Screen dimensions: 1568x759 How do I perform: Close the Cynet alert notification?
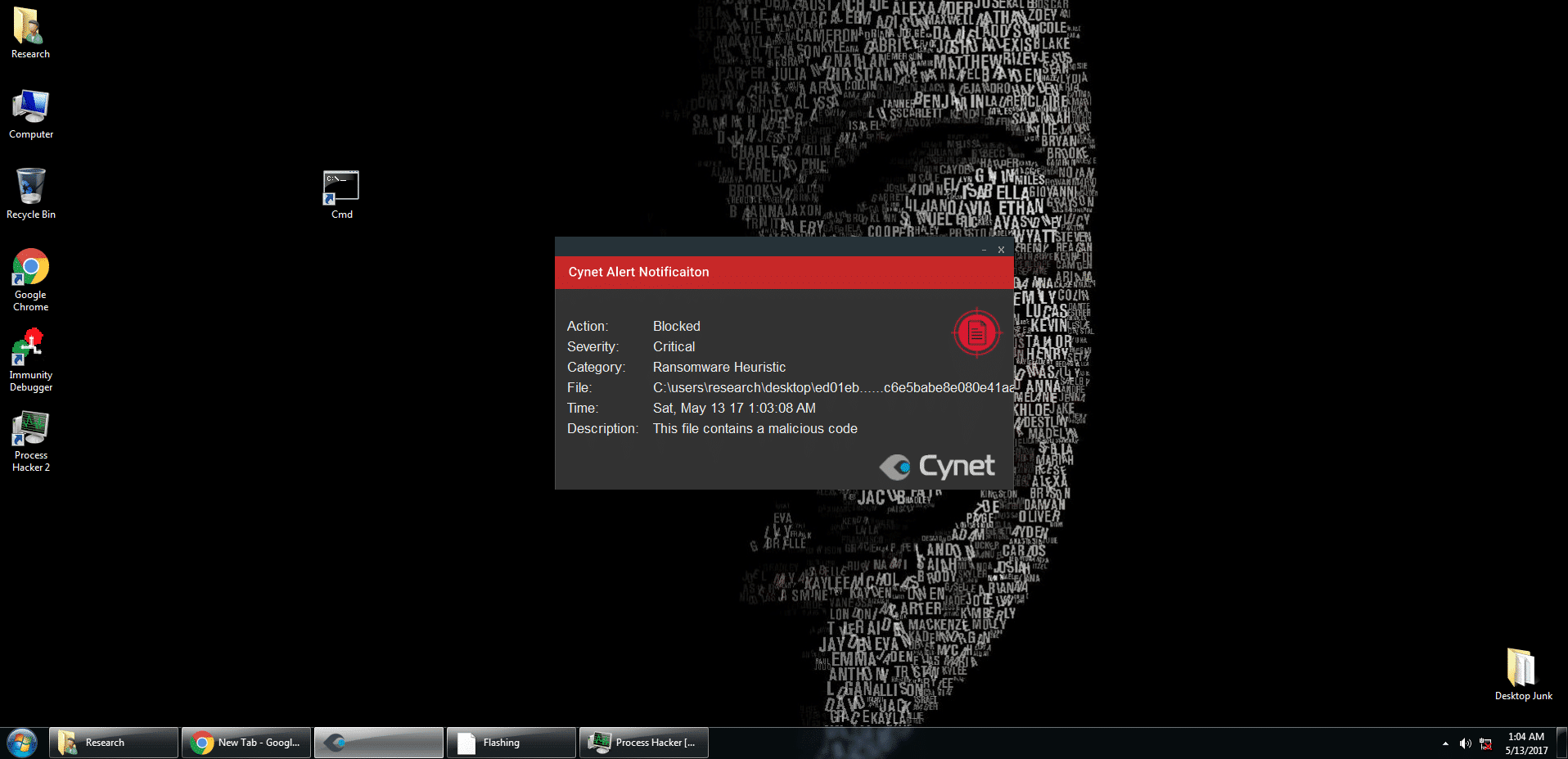tap(1001, 250)
